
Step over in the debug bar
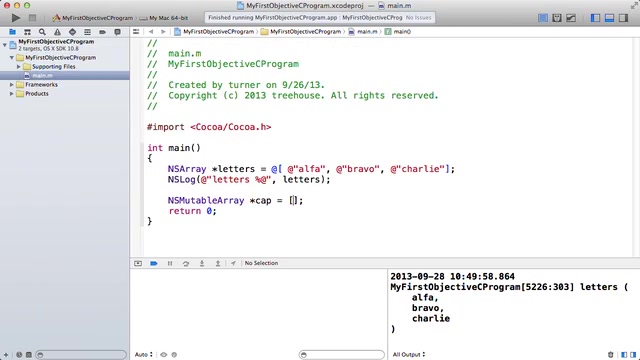(186, 263)
